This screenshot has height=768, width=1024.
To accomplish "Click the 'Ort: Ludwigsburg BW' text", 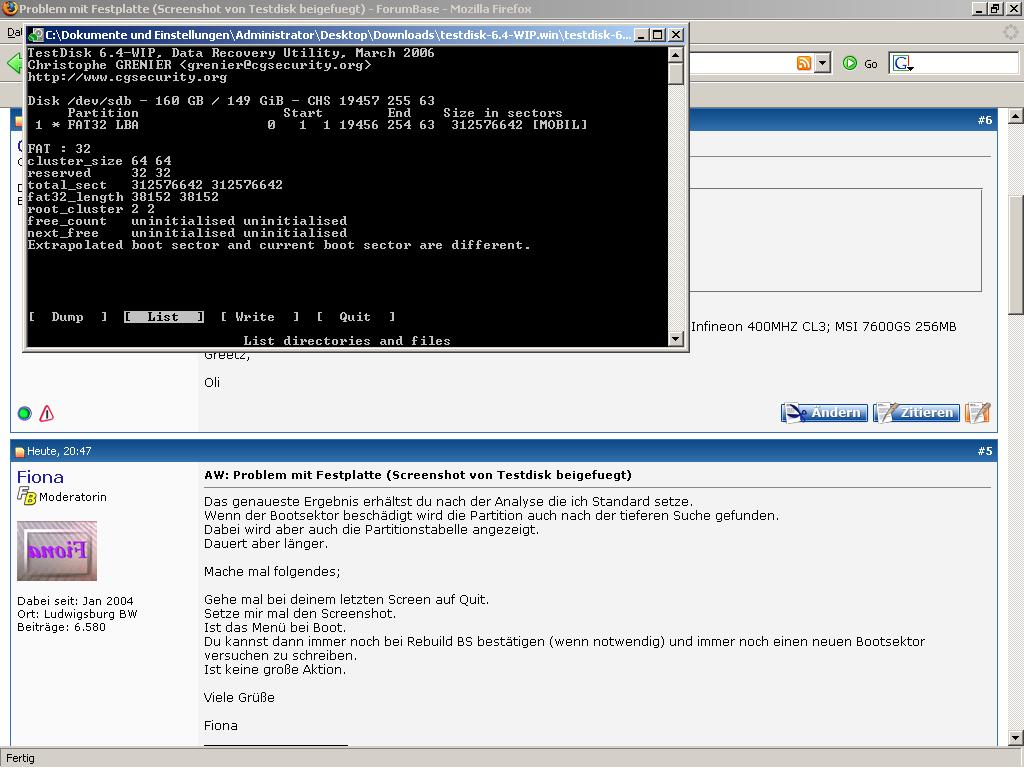I will click(77, 614).
